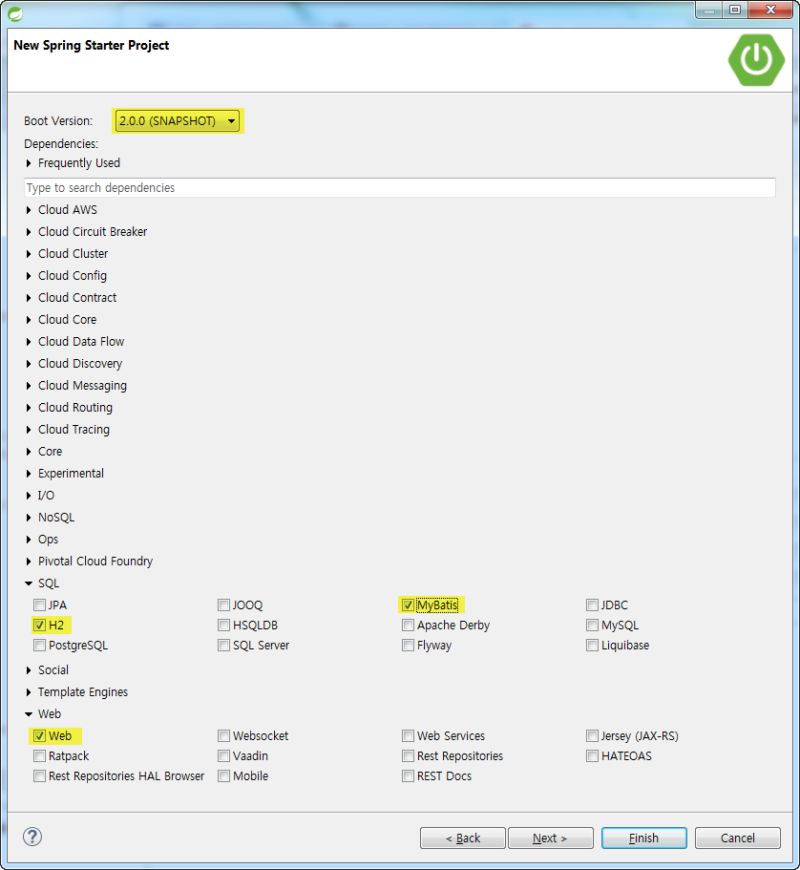Open the Boot Version dropdown

[178, 121]
